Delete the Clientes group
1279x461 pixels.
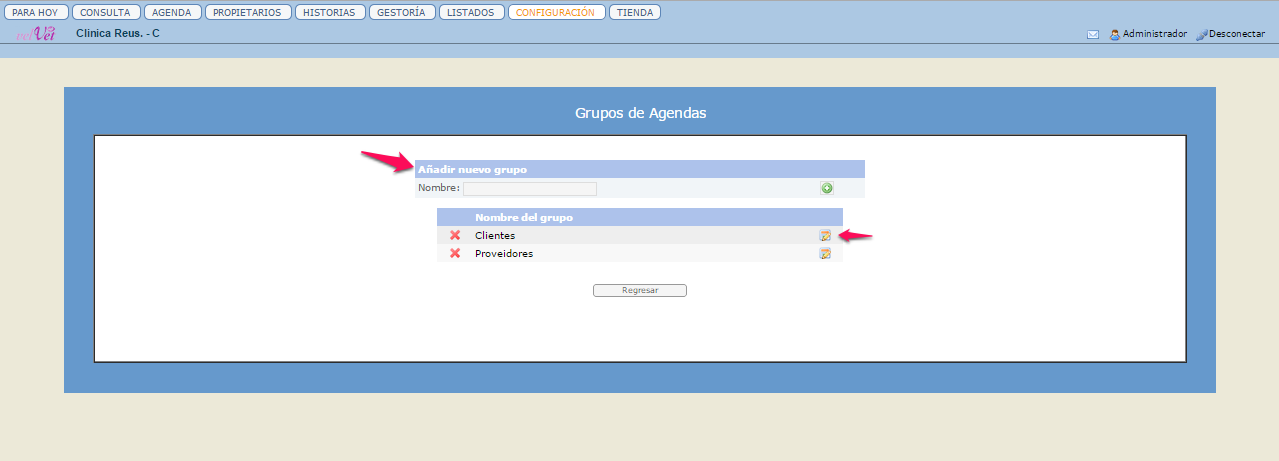(455, 235)
